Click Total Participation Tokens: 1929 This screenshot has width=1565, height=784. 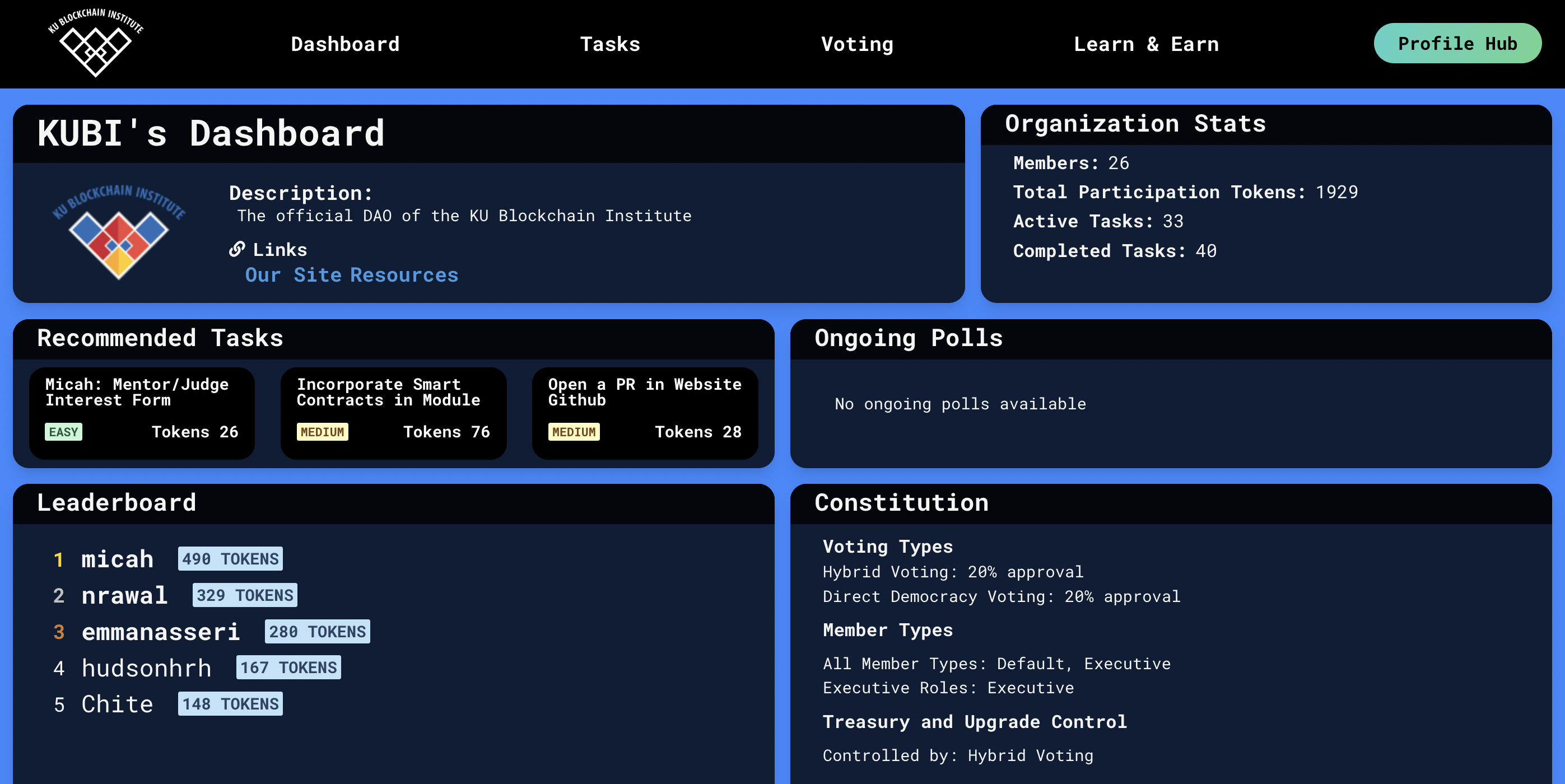click(1185, 192)
